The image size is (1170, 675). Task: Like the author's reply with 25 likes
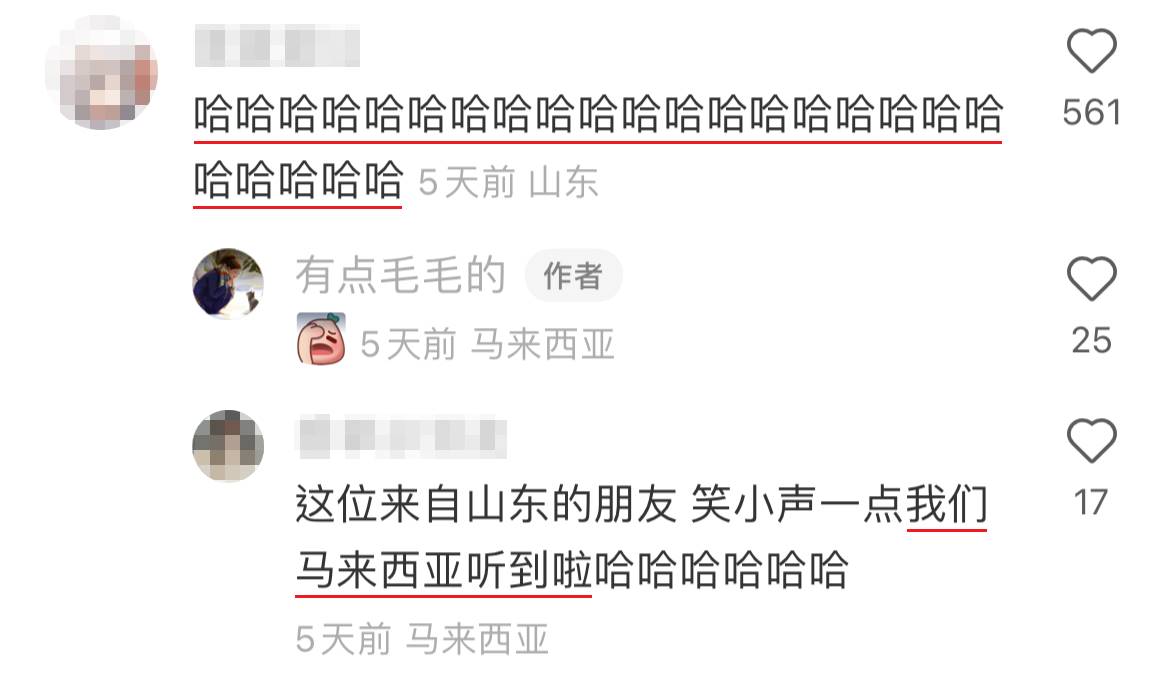pos(1092,278)
